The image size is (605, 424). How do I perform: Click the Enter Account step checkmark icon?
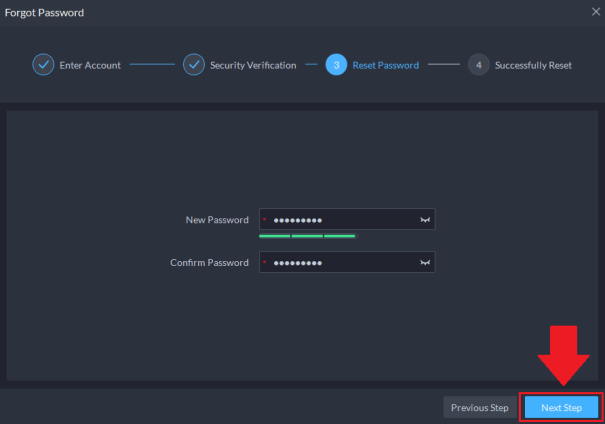coord(43,65)
